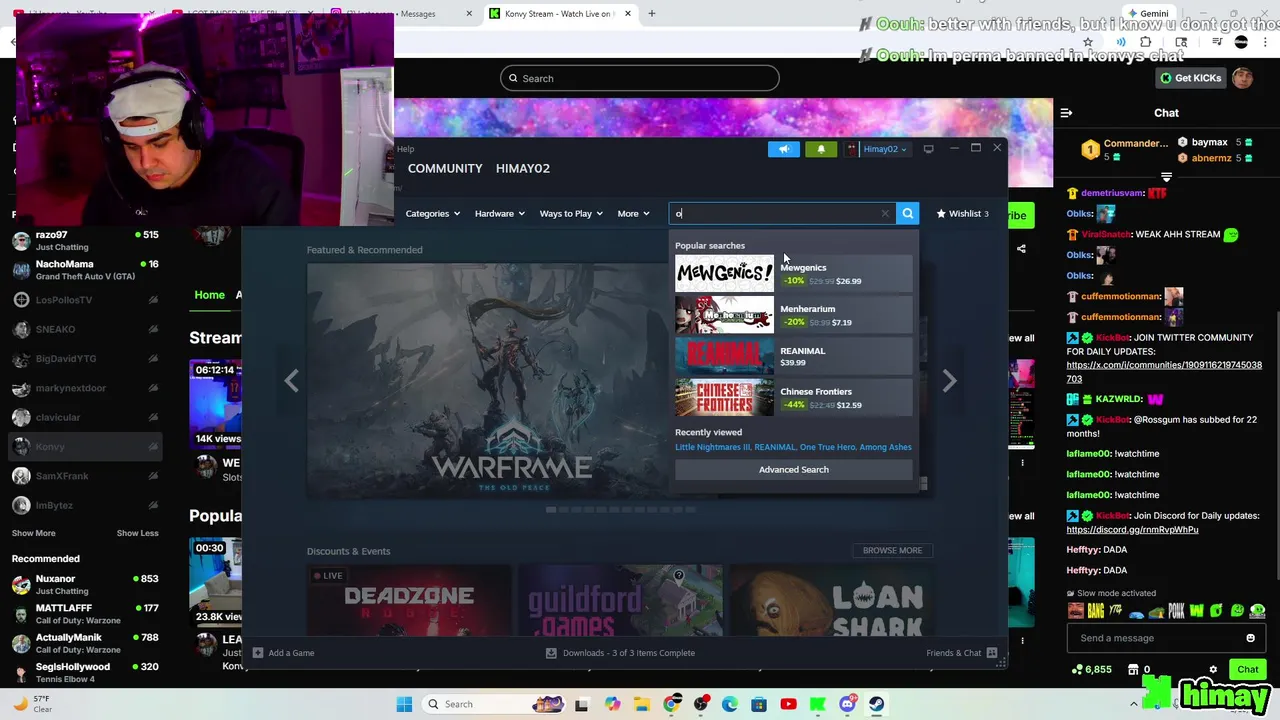Open the Gemini button in Chrome
The width and height of the screenshot is (1280, 720).
tap(1146, 14)
